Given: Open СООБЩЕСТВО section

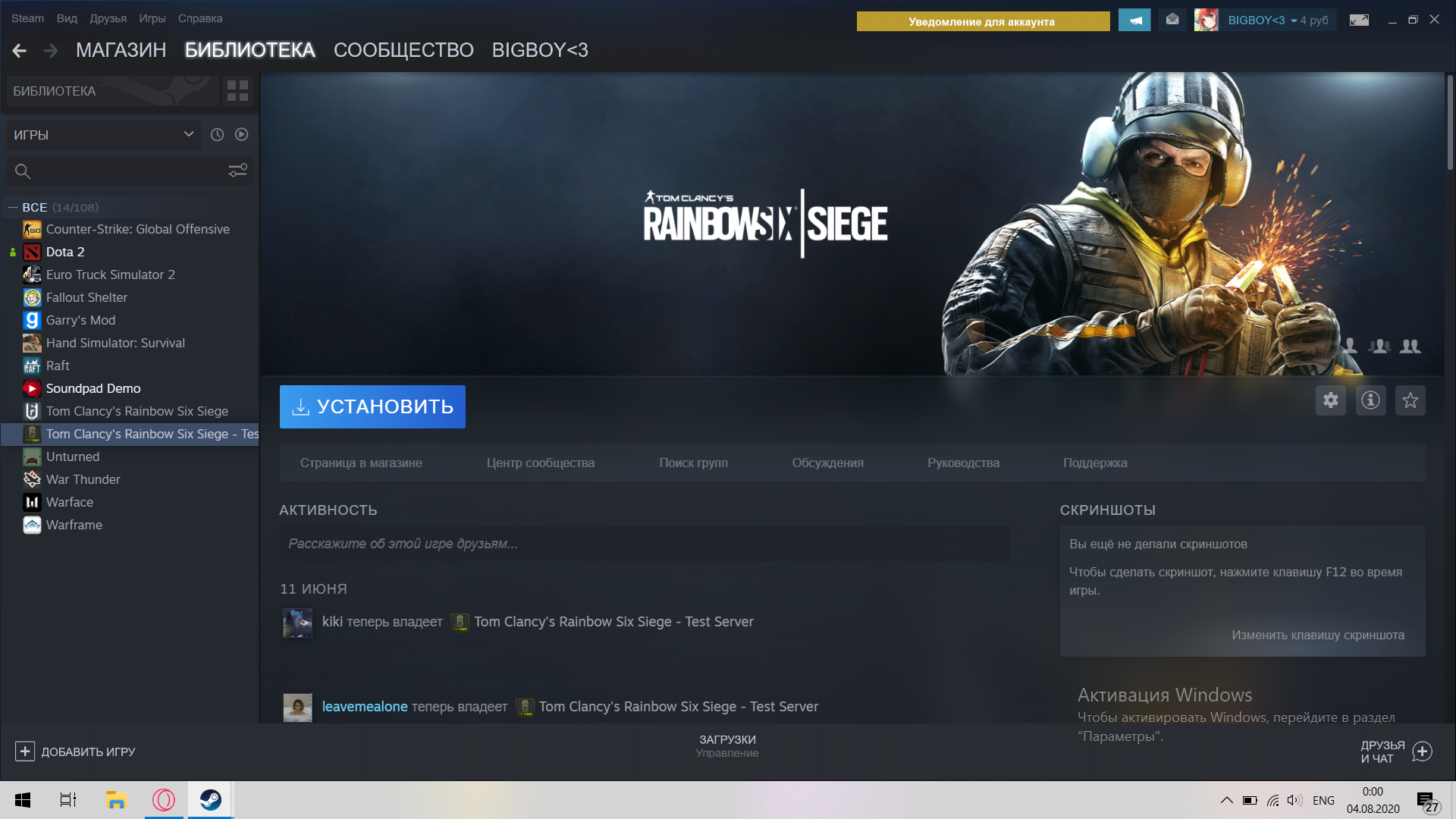Looking at the screenshot, I should 403,50.
